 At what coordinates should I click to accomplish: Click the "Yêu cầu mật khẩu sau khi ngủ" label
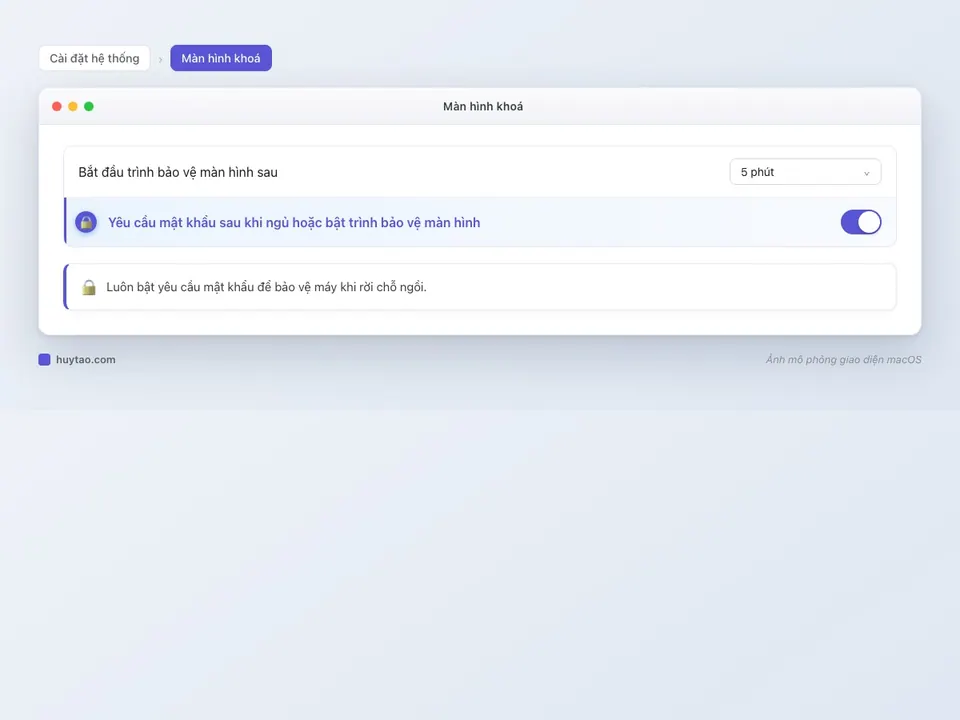[x=294, y=223]
